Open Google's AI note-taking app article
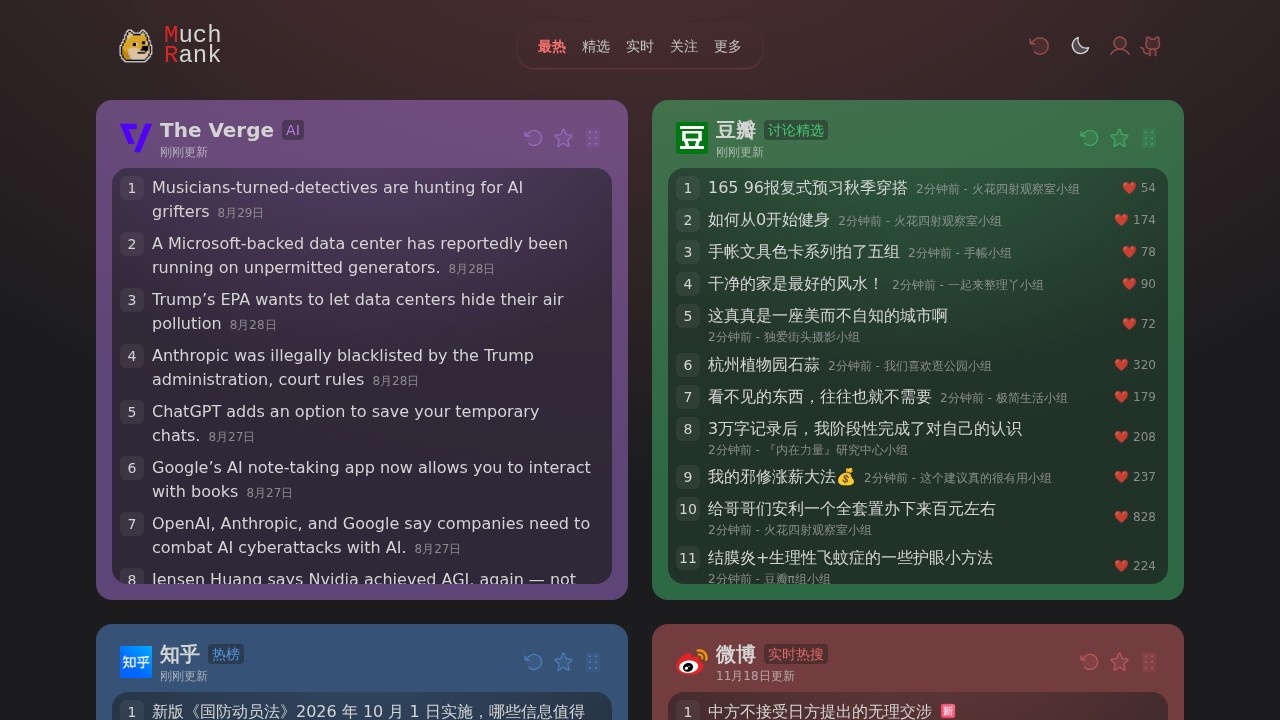1280x720 pixels. [371, 479]
